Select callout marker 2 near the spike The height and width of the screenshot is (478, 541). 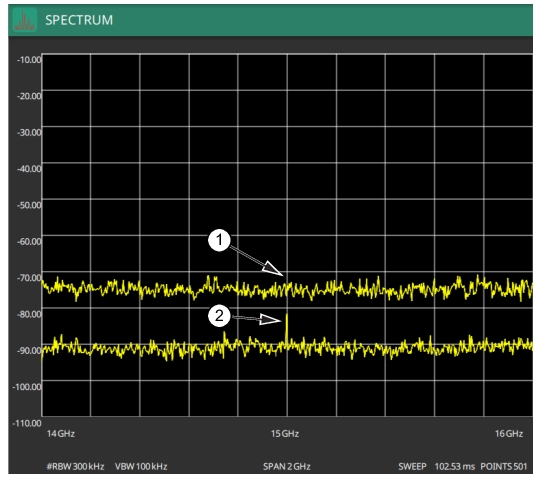pos(219,315)
